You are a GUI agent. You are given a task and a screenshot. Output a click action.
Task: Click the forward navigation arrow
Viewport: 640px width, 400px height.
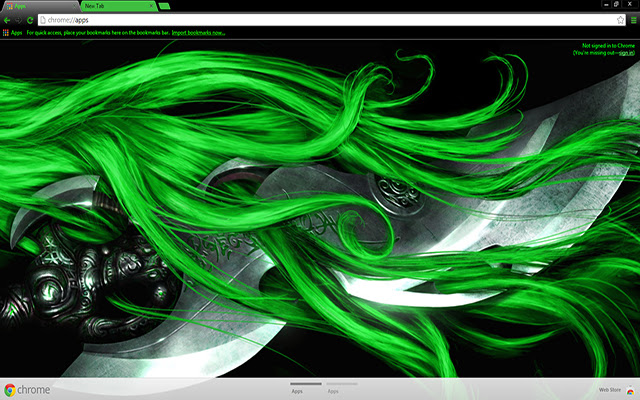tap(18, 20)
